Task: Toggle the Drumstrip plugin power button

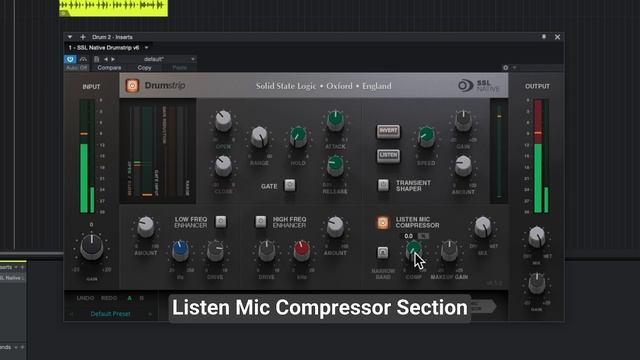Action: click(132, 86)
